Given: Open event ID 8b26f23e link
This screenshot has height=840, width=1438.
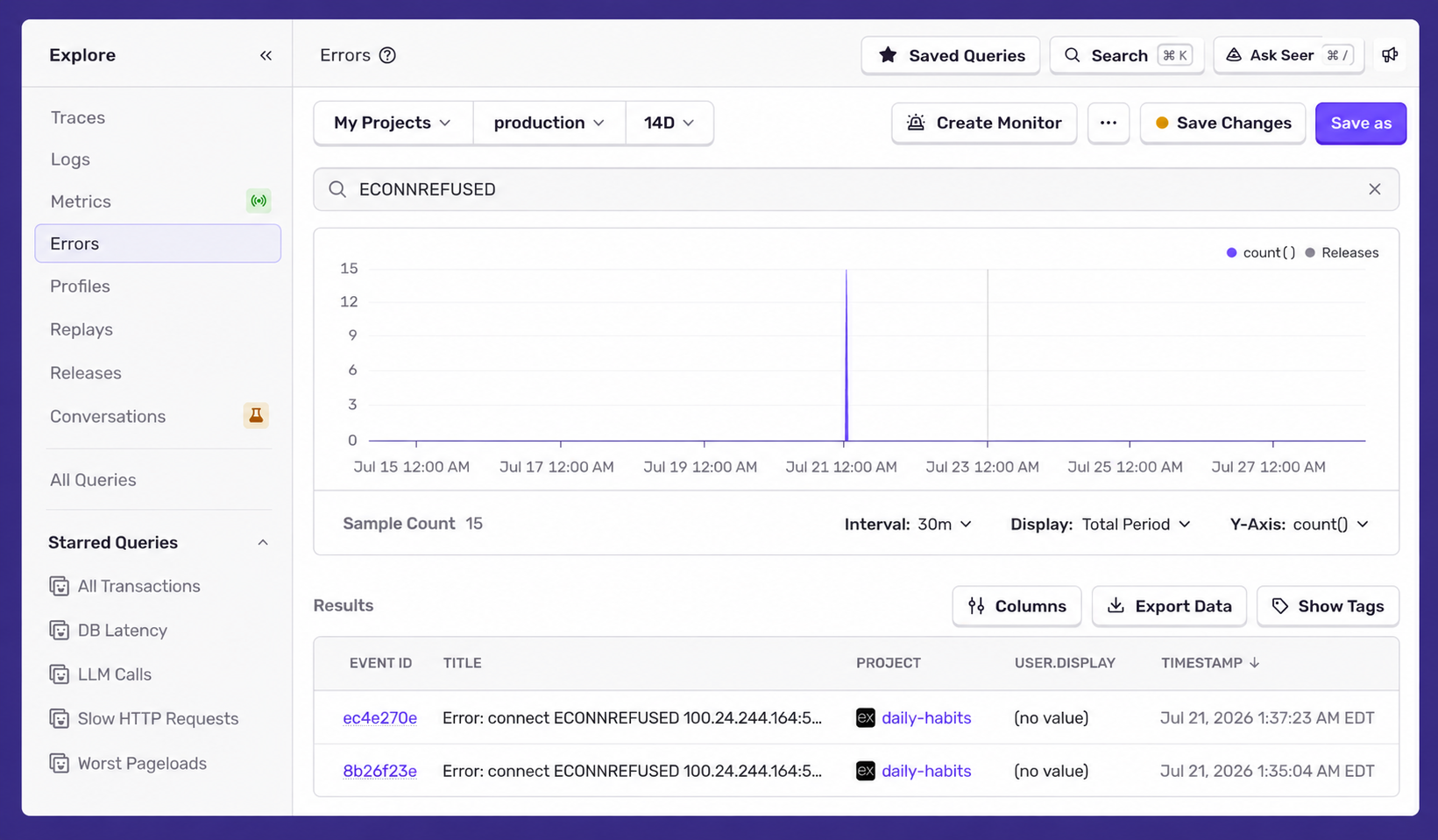Looking at the screenshot, I should 379,771.
